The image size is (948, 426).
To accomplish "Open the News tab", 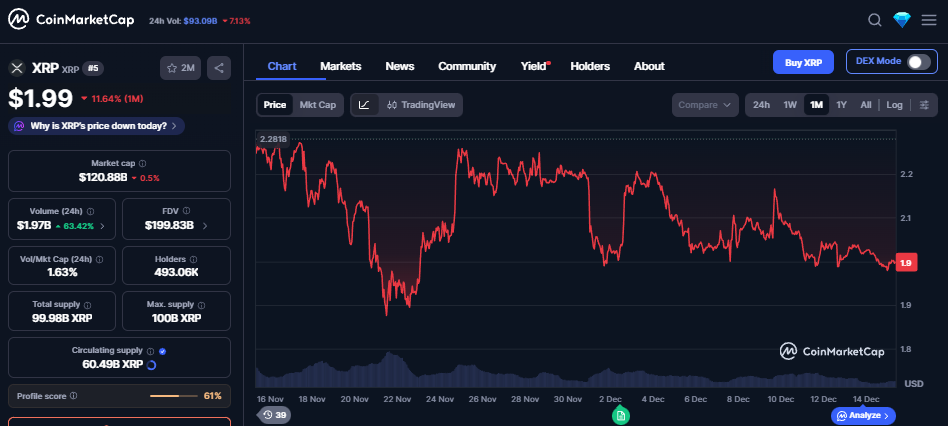I will click(400, 66).
